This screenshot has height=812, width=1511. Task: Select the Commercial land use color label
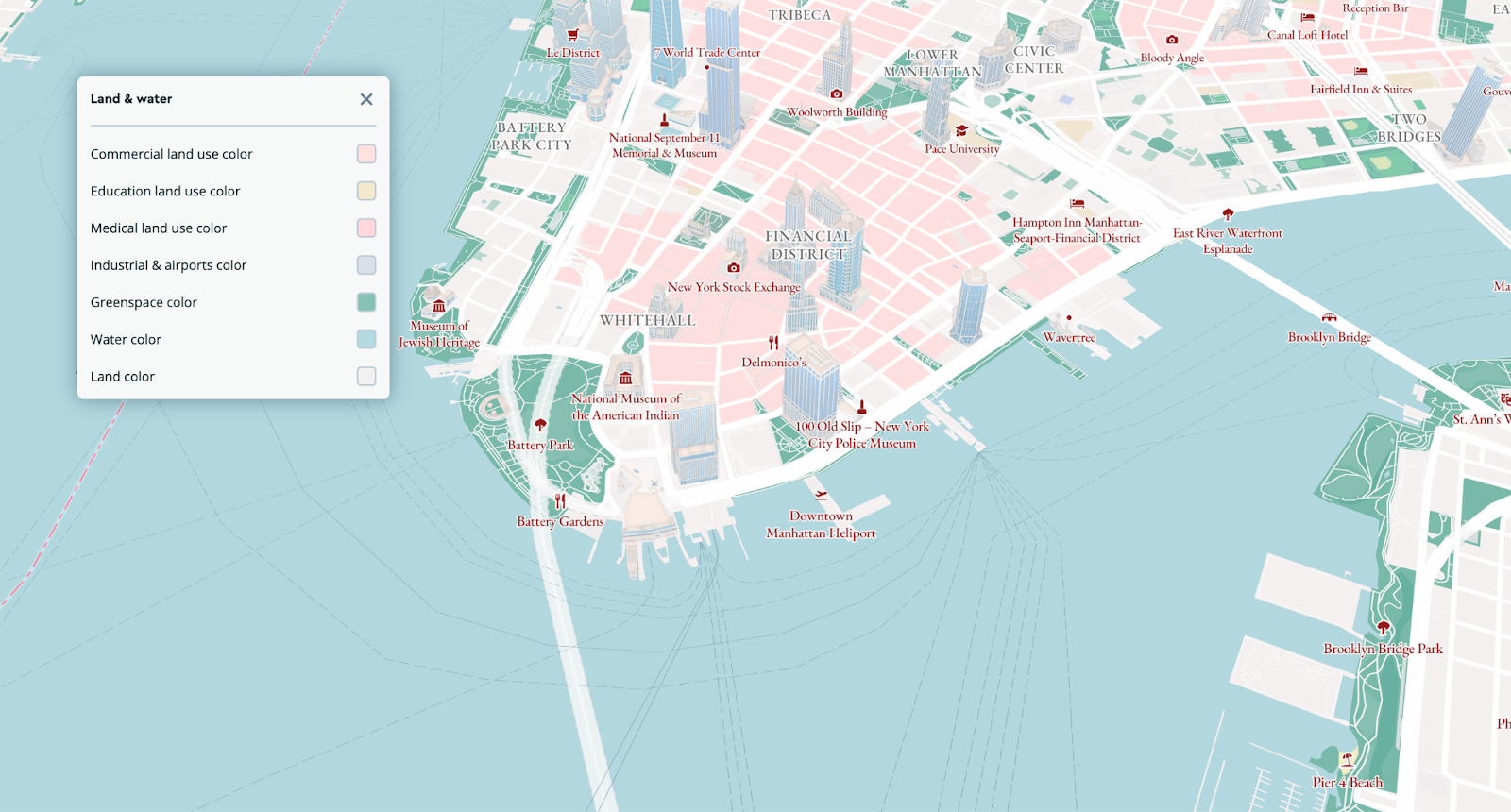171,154
